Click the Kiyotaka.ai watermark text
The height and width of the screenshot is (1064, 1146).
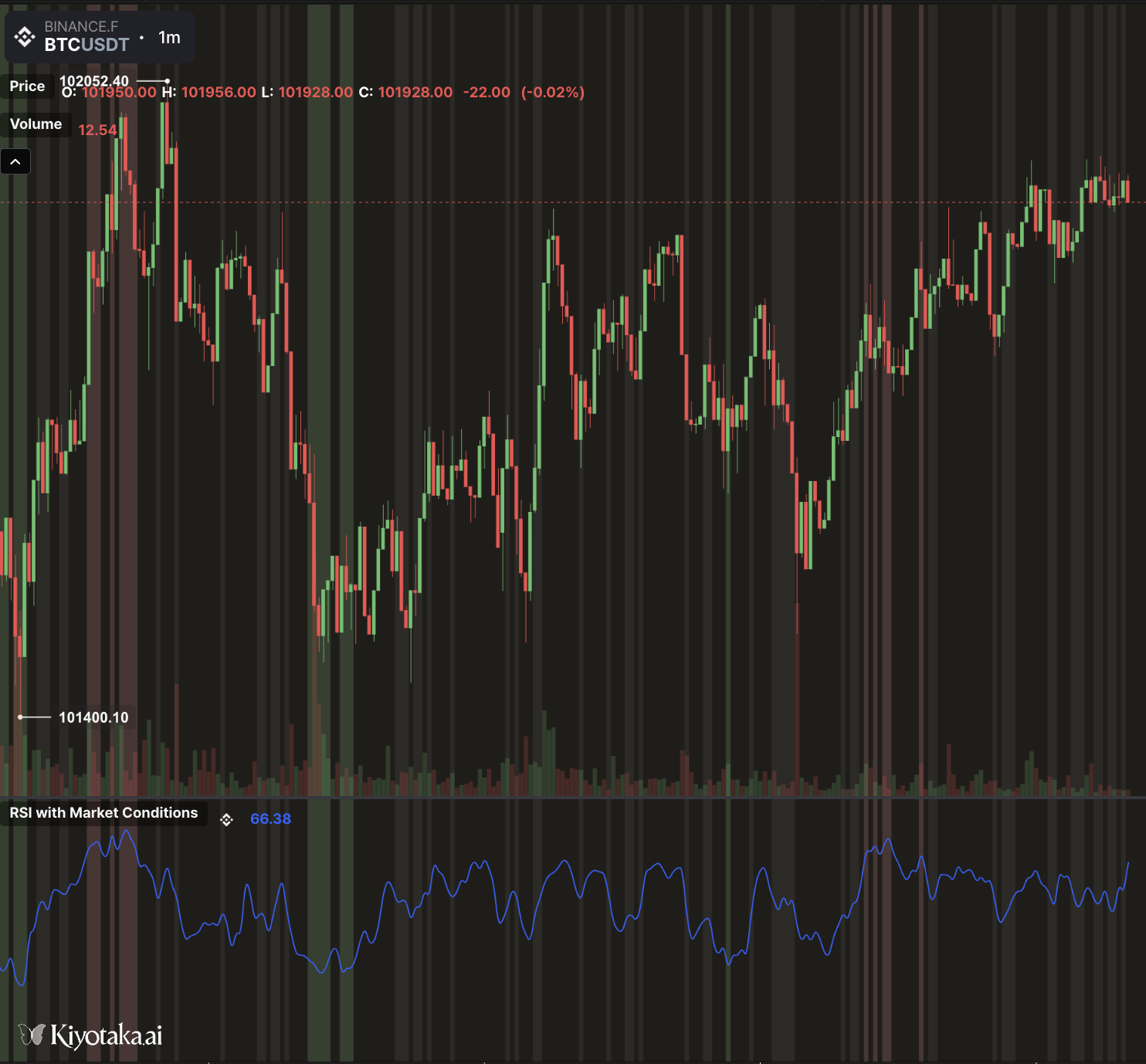[x=106, y=1035]
